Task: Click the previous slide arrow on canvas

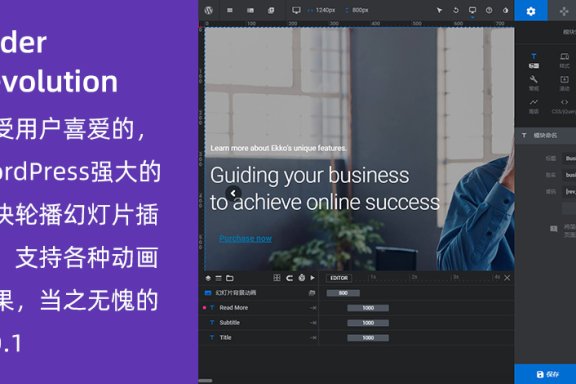Action: tap(233, 193)
